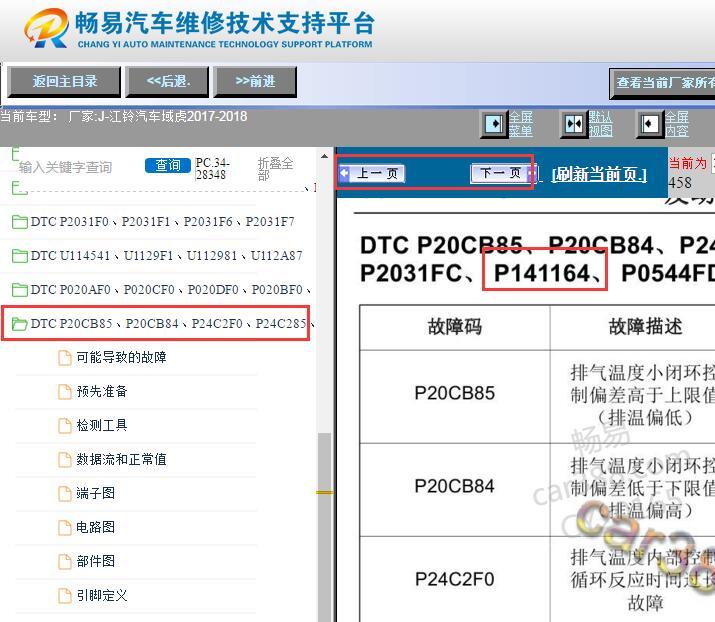Open the 可能导致的故障 page
Viewport: 715px width, 622px height.
tap(121, 358)
